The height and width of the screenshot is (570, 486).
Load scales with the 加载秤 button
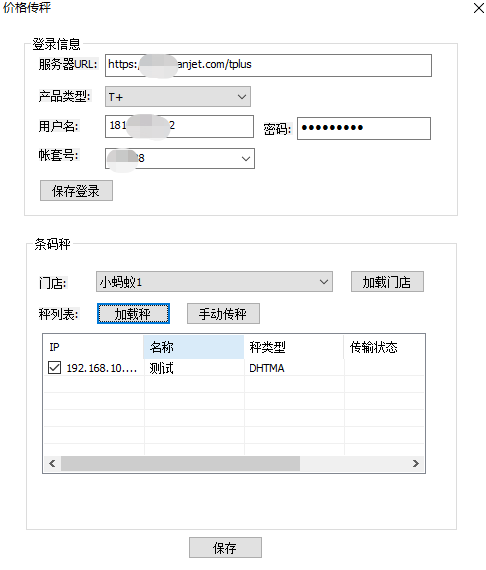click(x=133, y=314)
